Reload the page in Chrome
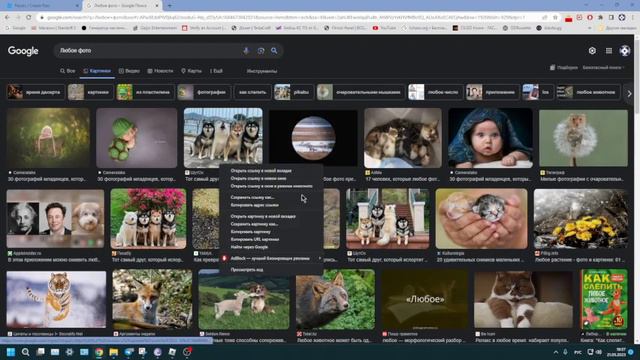This screenshot has width=640, height=360. 29,17
